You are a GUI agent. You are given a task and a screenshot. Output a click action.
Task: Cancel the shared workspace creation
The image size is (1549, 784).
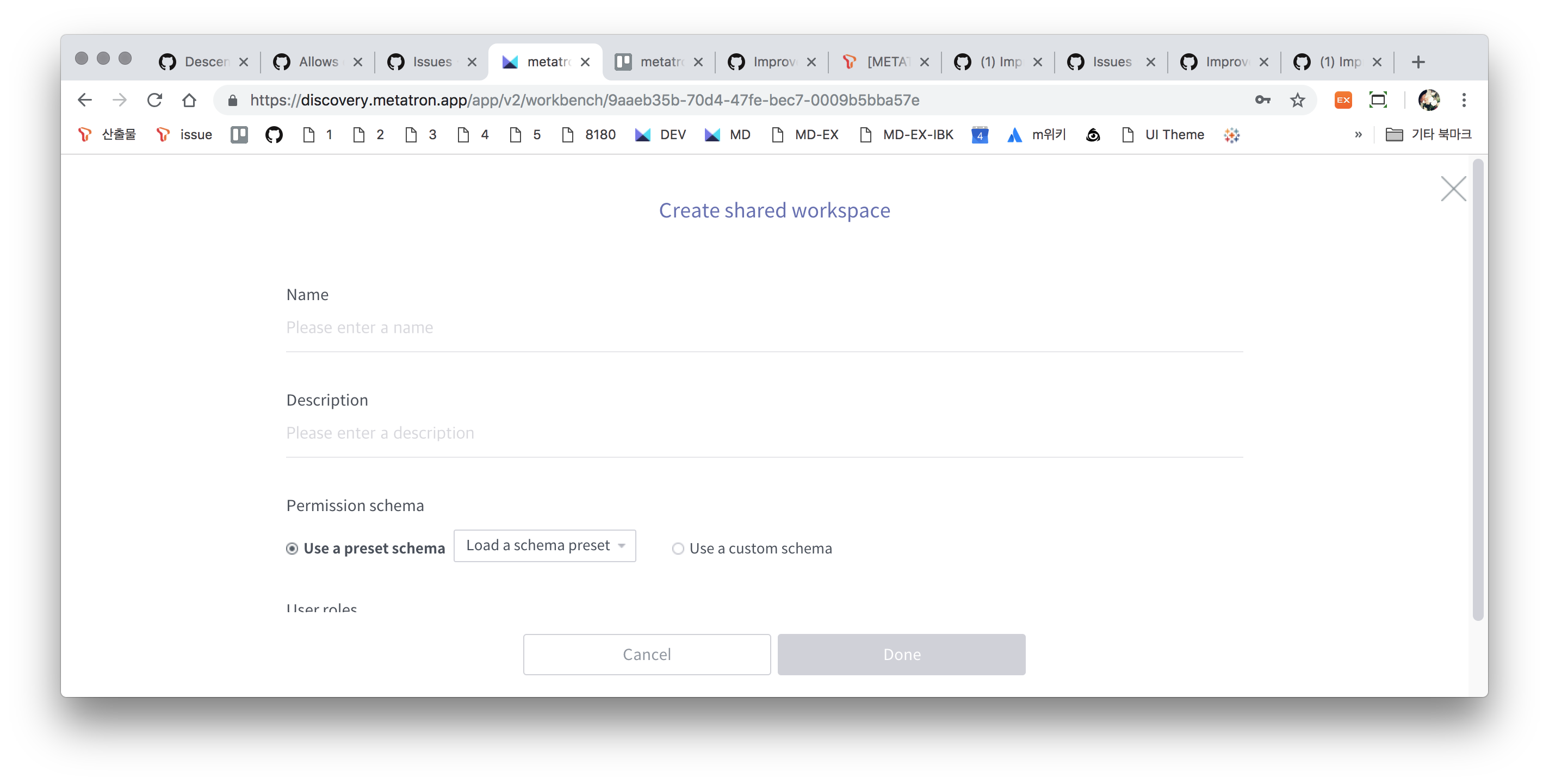647,654
